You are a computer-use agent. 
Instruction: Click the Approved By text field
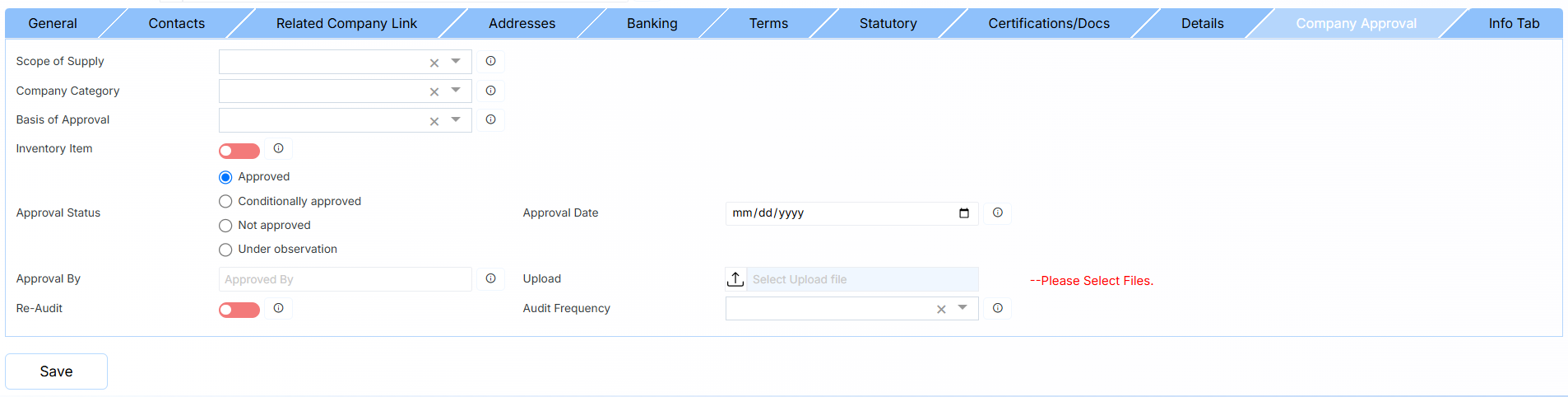pyautogui.click(x=345, y=279)
